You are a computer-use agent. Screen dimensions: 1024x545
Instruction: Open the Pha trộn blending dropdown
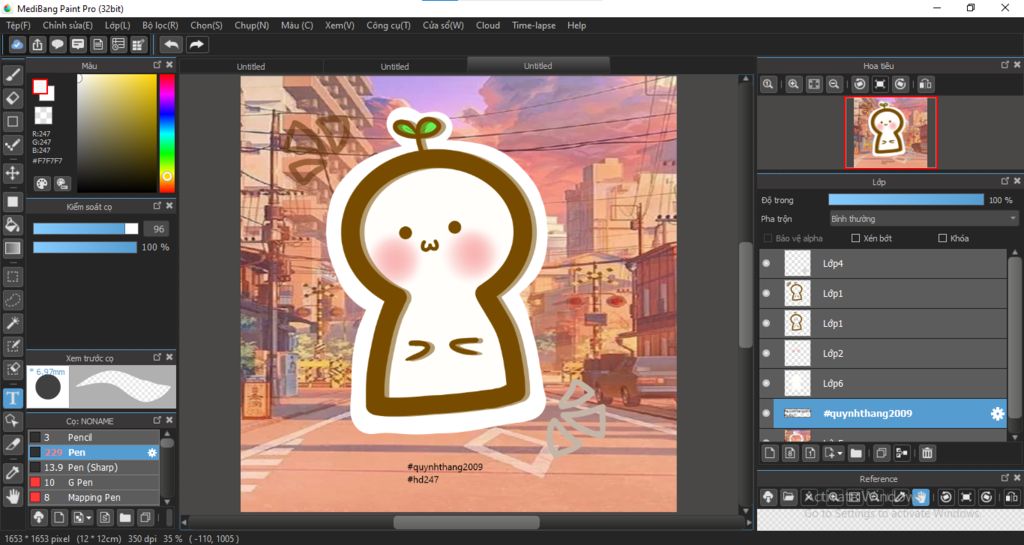point(923,219)
